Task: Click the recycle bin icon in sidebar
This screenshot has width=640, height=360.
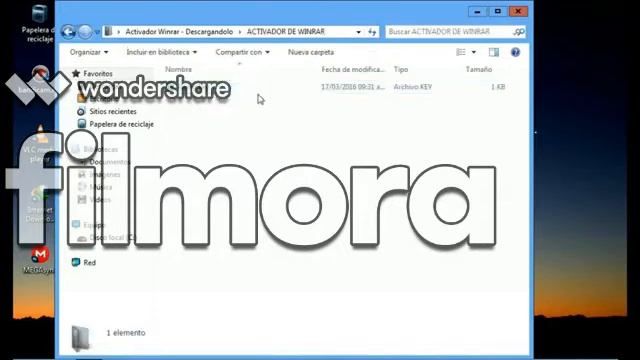Action: pos(82,124)
